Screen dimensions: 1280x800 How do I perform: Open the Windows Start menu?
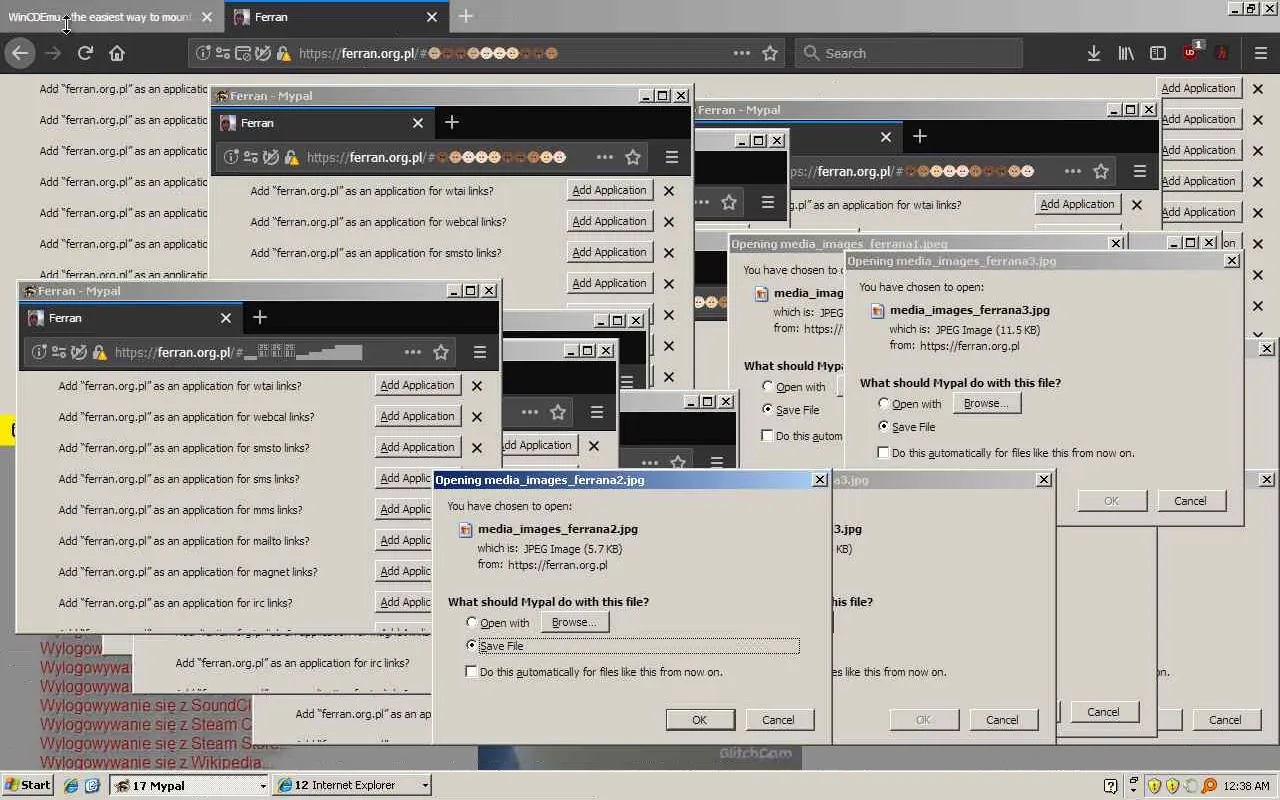[28, 785]
